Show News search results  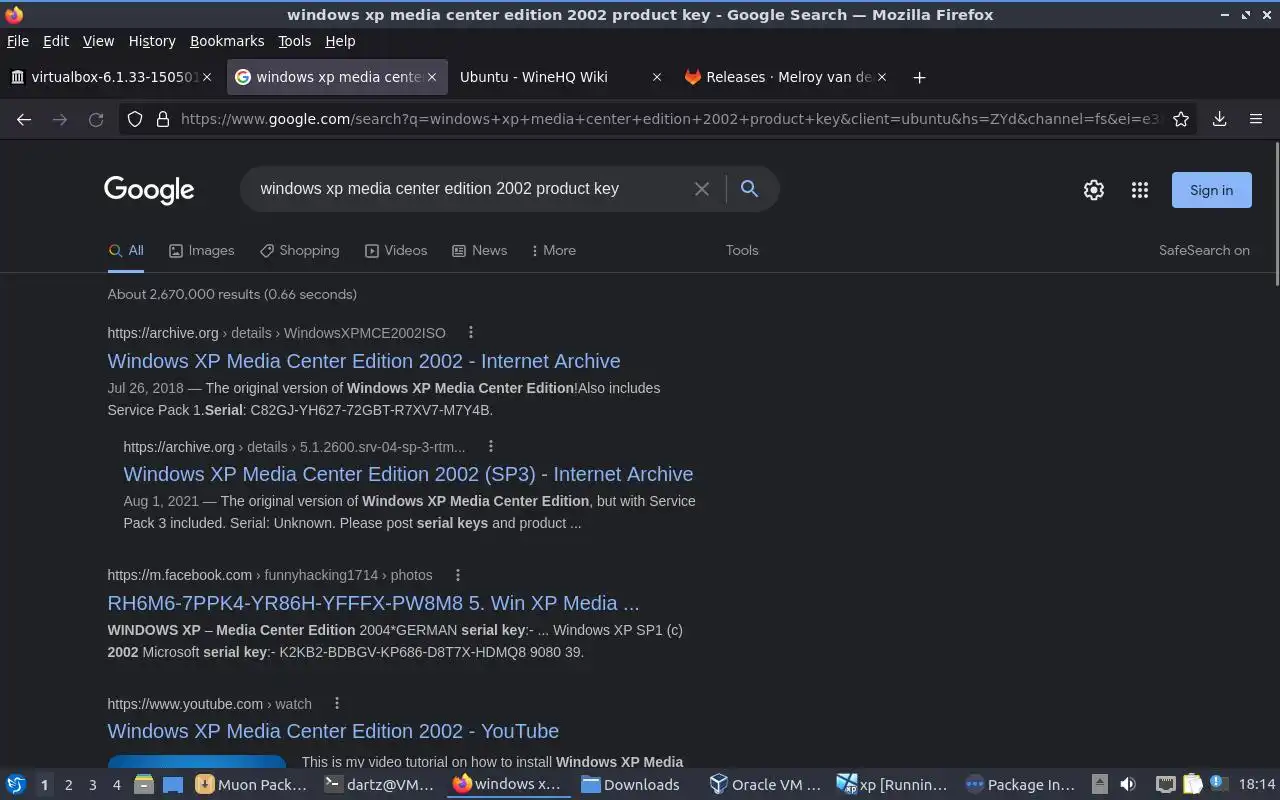[x=479, y=250]
